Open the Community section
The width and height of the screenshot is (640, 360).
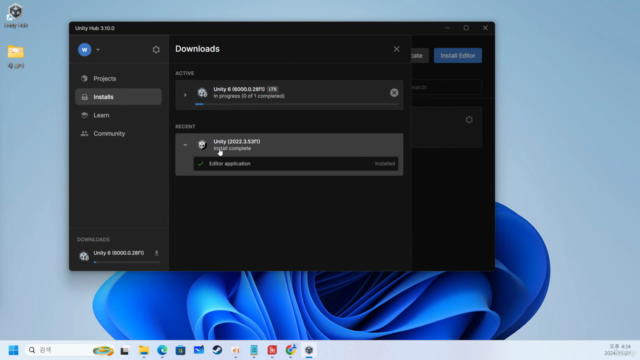118,133
